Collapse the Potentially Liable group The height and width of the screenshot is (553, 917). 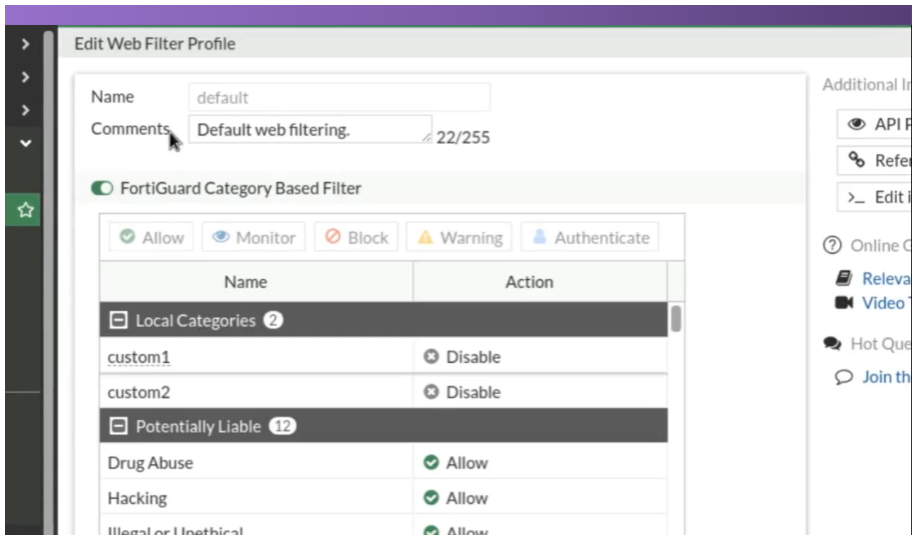coord(118,426)
